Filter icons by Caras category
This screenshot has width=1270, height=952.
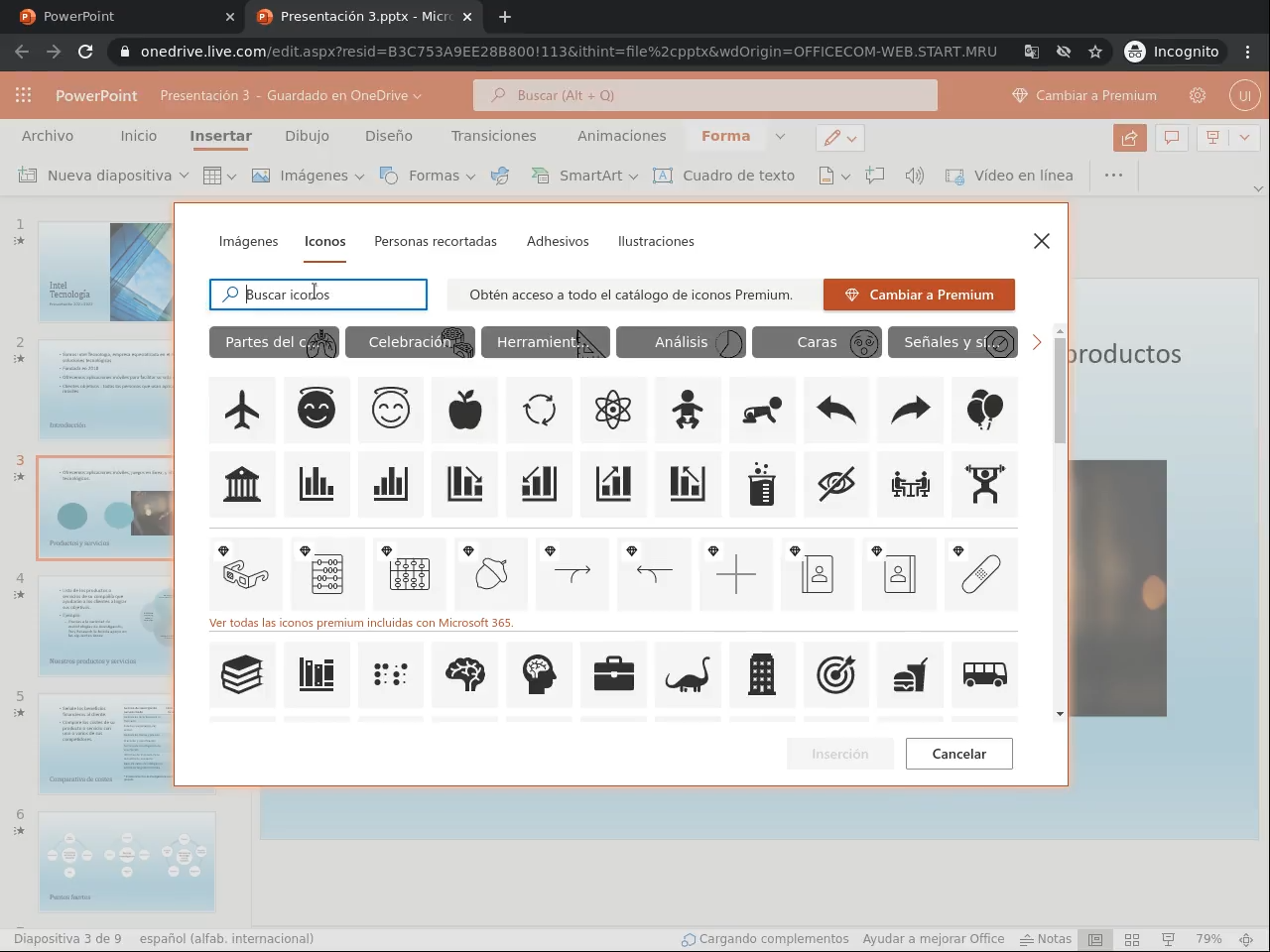pyautogui.click(x=817, y=342)
